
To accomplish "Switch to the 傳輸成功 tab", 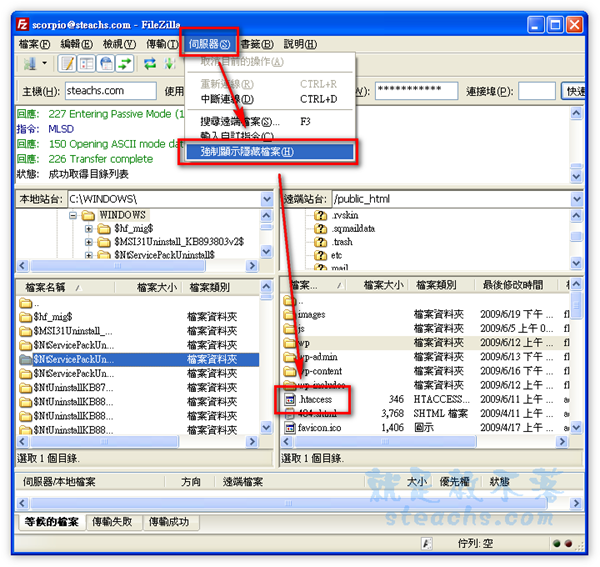I will (167, 522).
